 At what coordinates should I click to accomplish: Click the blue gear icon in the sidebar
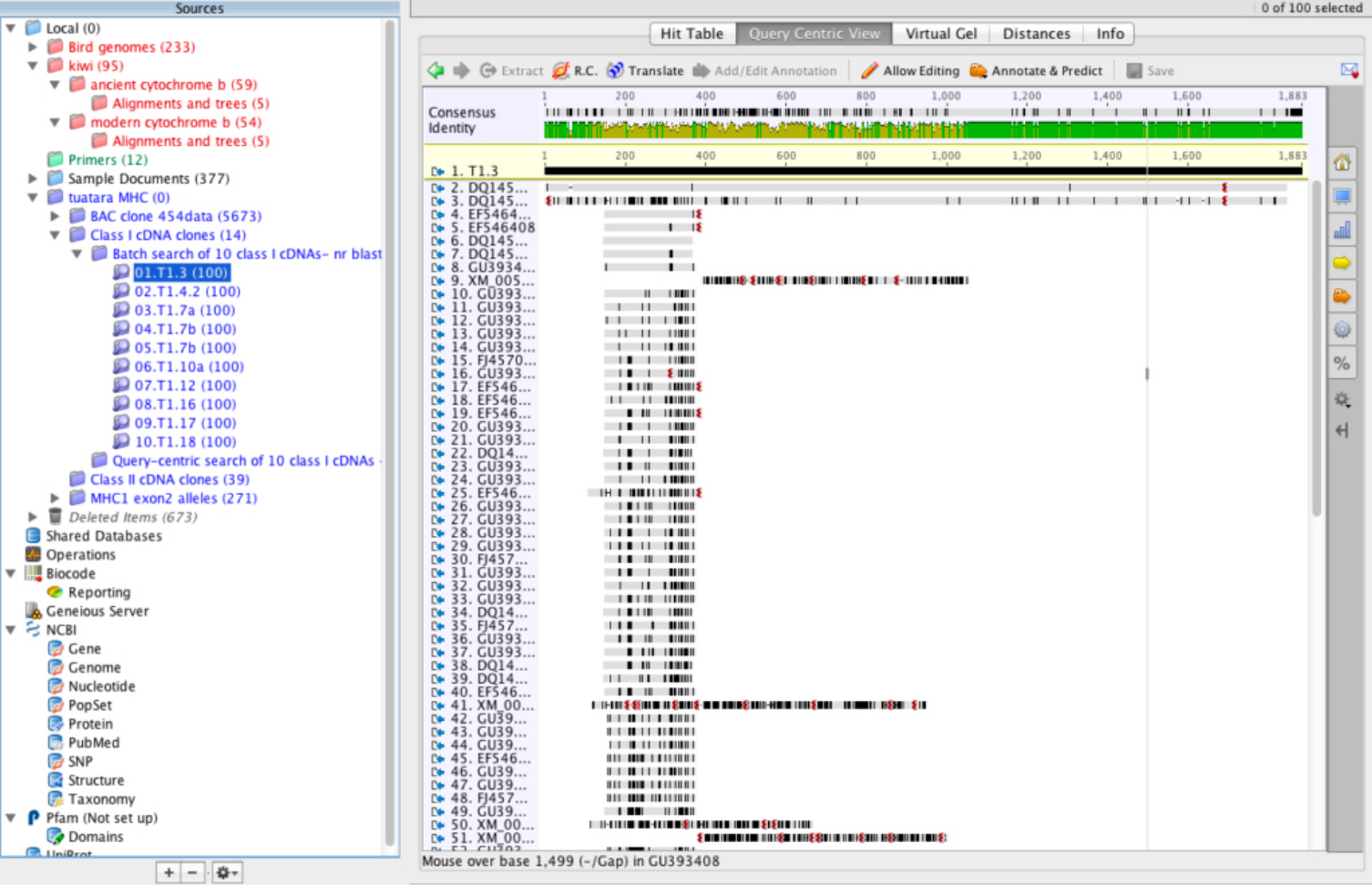point(1342,330)
